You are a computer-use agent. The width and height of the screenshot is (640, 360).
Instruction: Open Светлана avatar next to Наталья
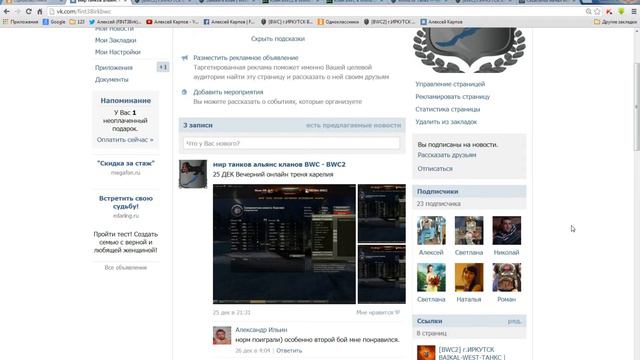pos(431,278)
